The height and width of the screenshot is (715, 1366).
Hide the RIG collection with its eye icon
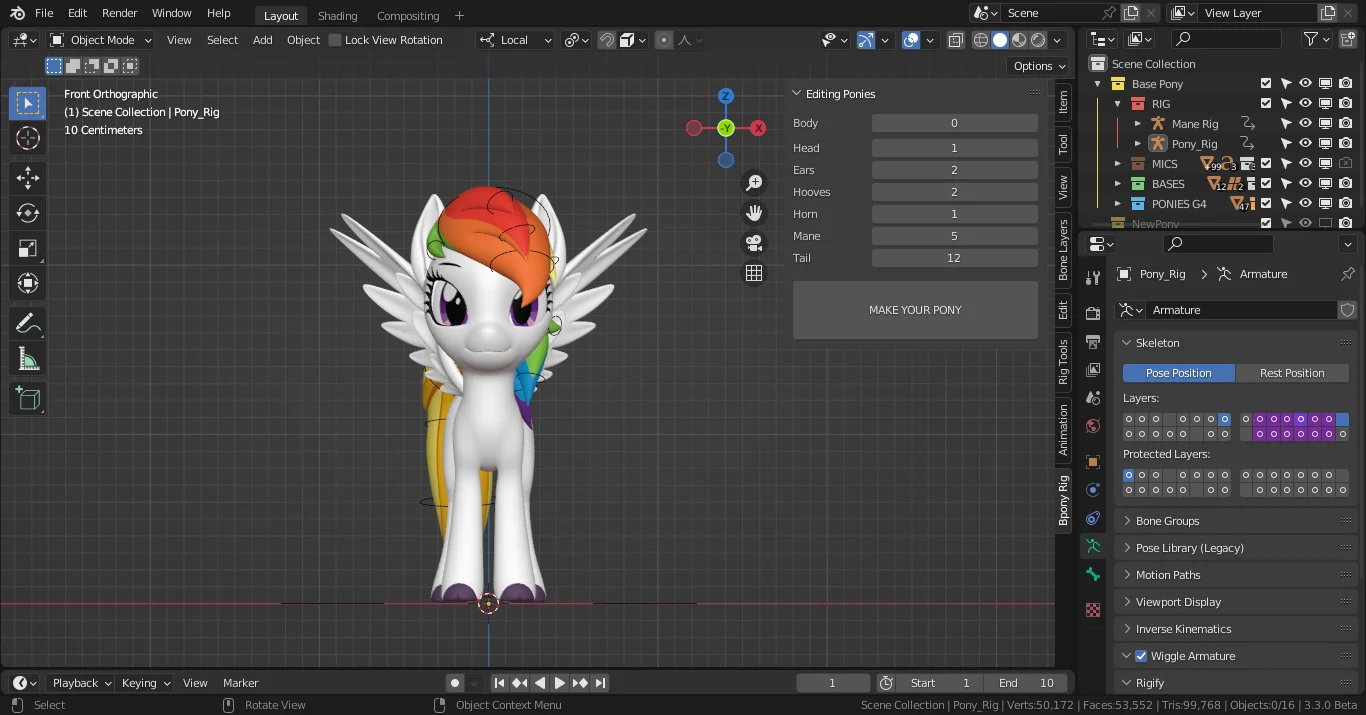pyautogui.click(x=1307, y=103)
